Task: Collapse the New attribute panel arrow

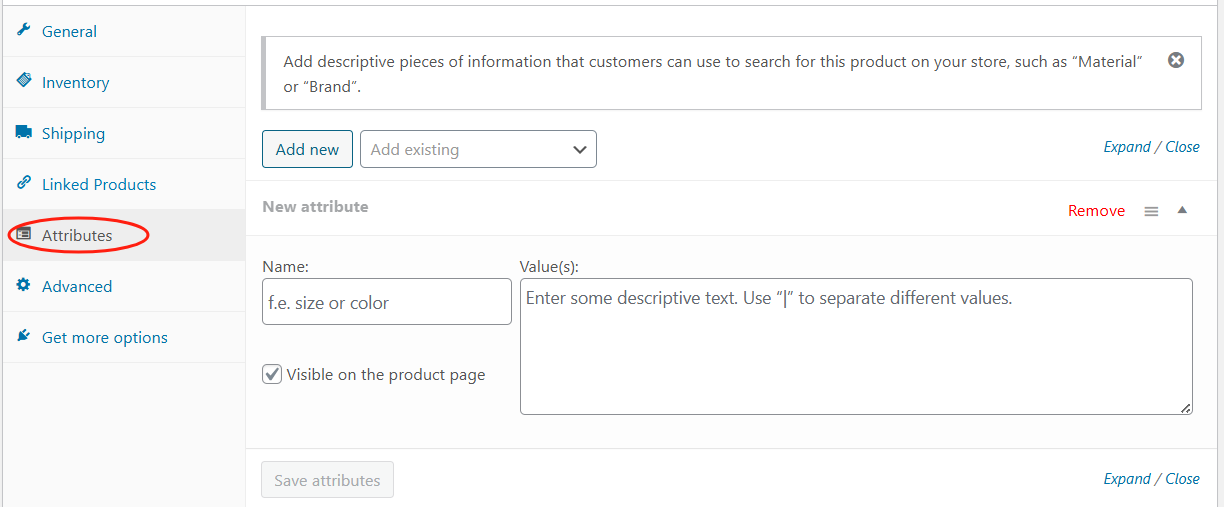Action: pyautogui.click(x=1182, y=210)
